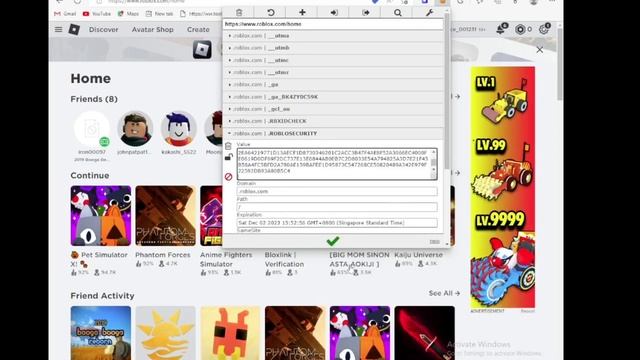640x360 pixels.
Task: Open the Robux balance icon
Action: pyautogui.click(x=520, y=29)
